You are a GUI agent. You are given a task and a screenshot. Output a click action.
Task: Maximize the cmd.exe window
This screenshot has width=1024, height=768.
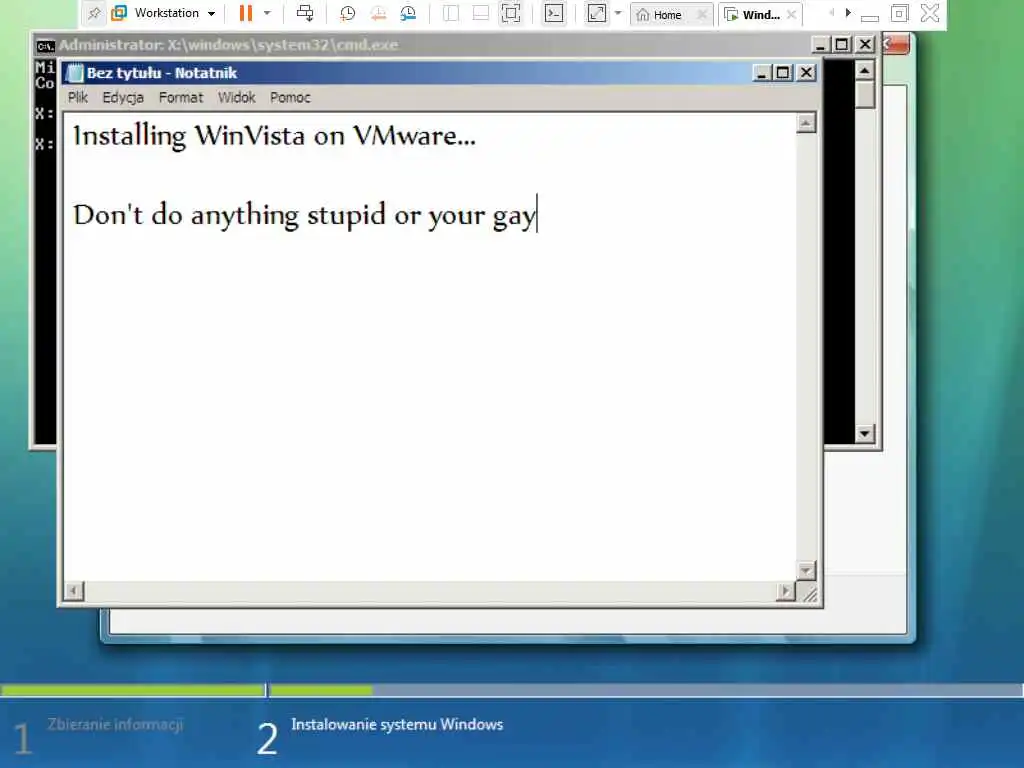(842, 44)
